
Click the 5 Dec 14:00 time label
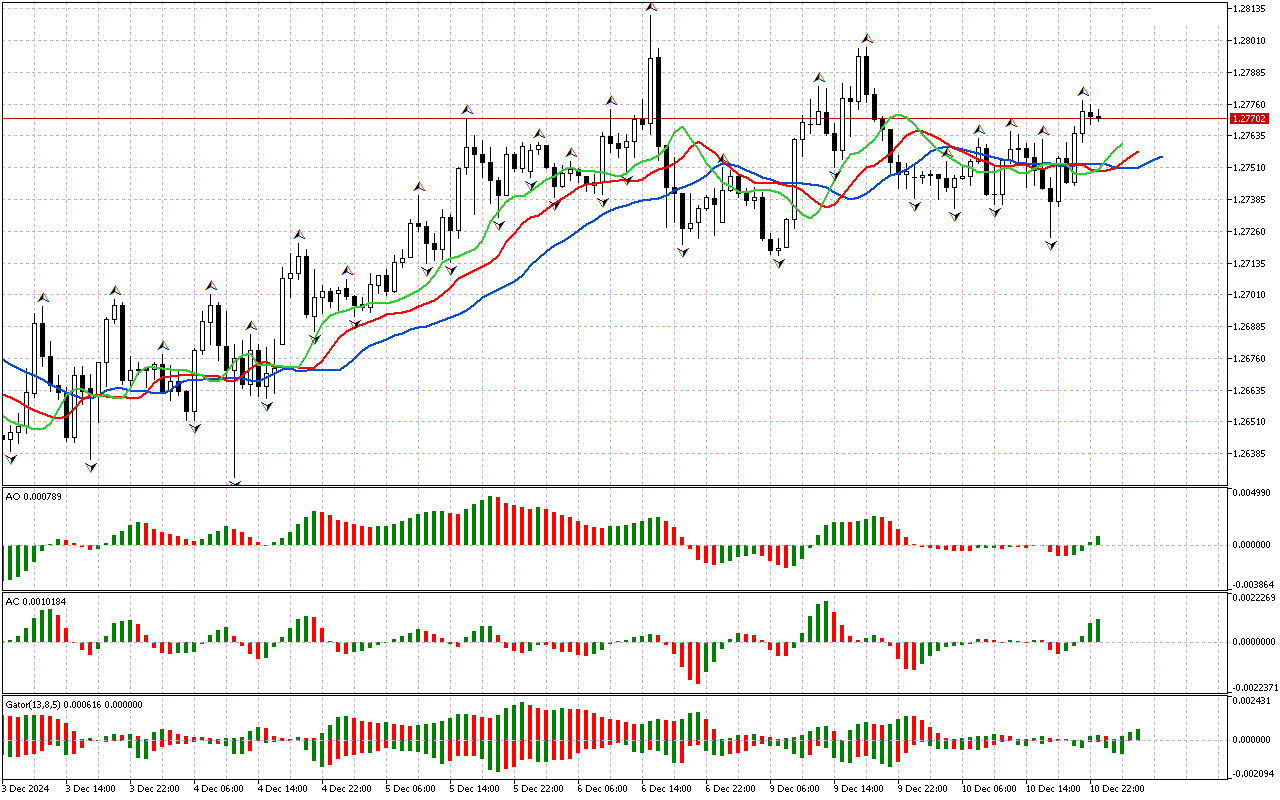tap(476, 788)
